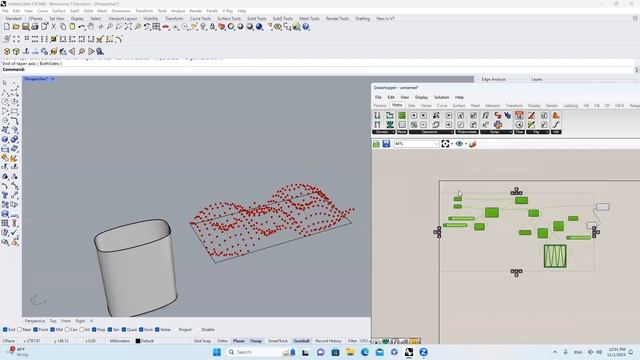Click the Python script icon in Grasshopper ribbon

point(498,124)
